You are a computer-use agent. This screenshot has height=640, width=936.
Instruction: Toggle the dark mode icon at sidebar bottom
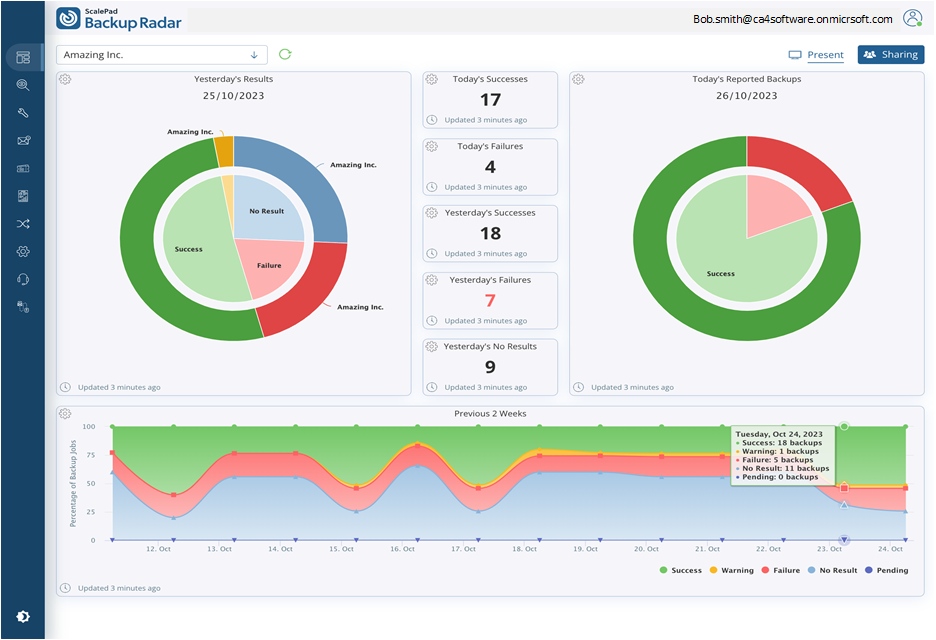coord(23,616)
